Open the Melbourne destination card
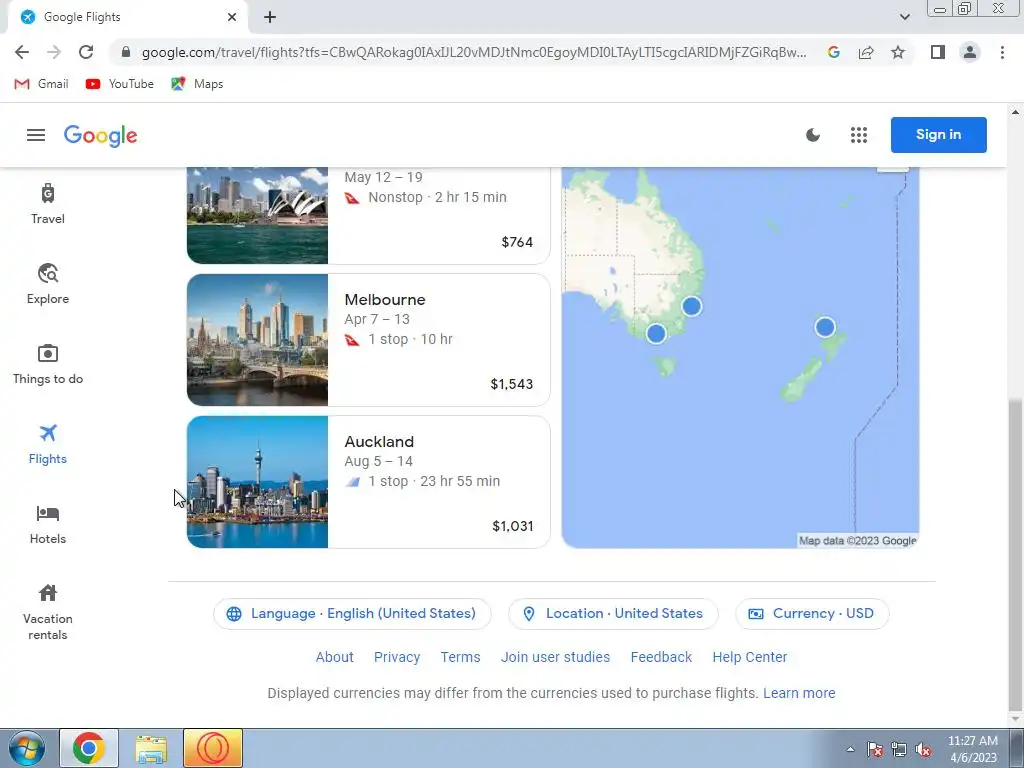 click(368, 340)
